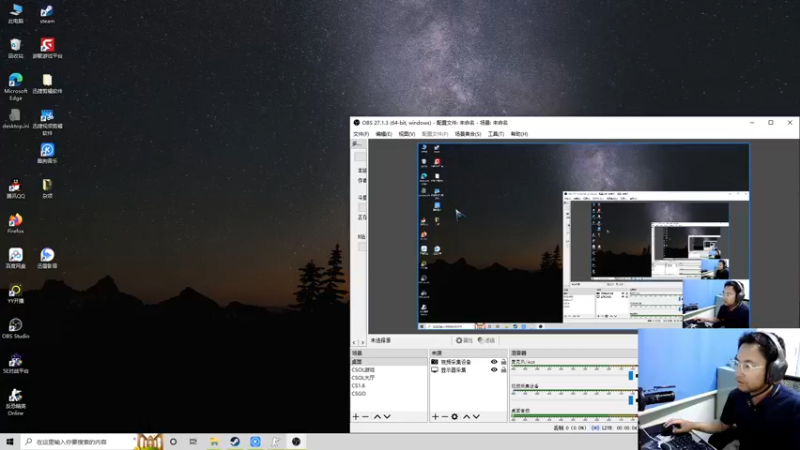Screen dimensions: 800x450
Task: Open the YY desktop shortcut
Action: click(x=16, y=294)
